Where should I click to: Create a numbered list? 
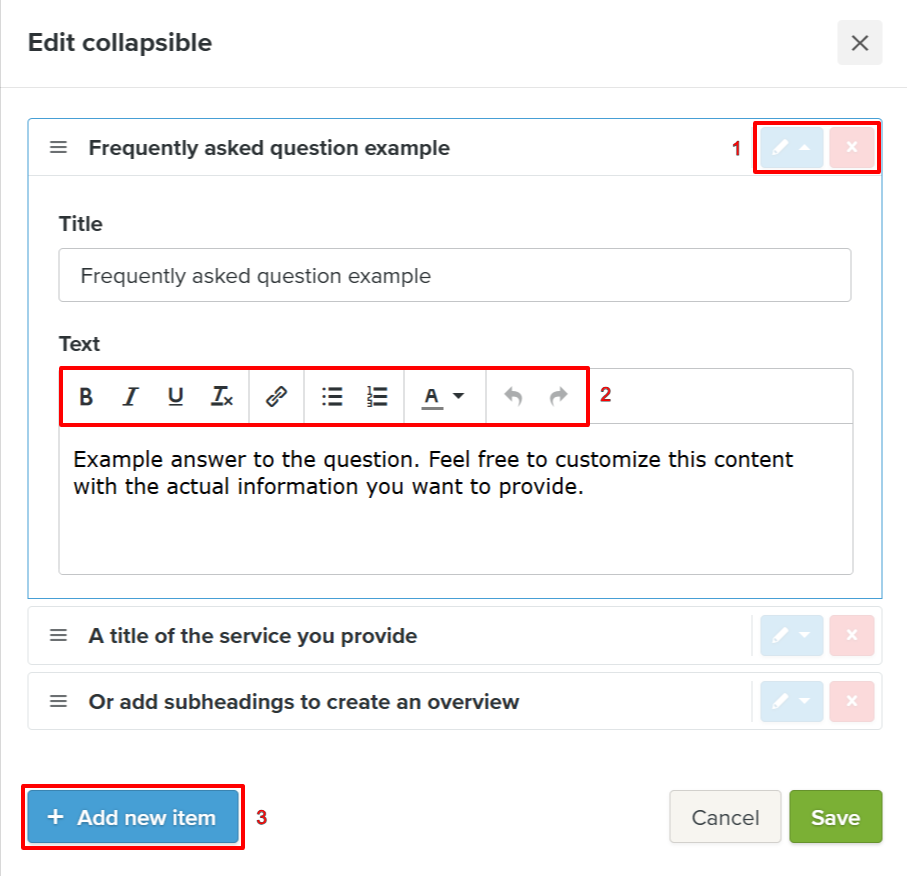click(377, 397)
